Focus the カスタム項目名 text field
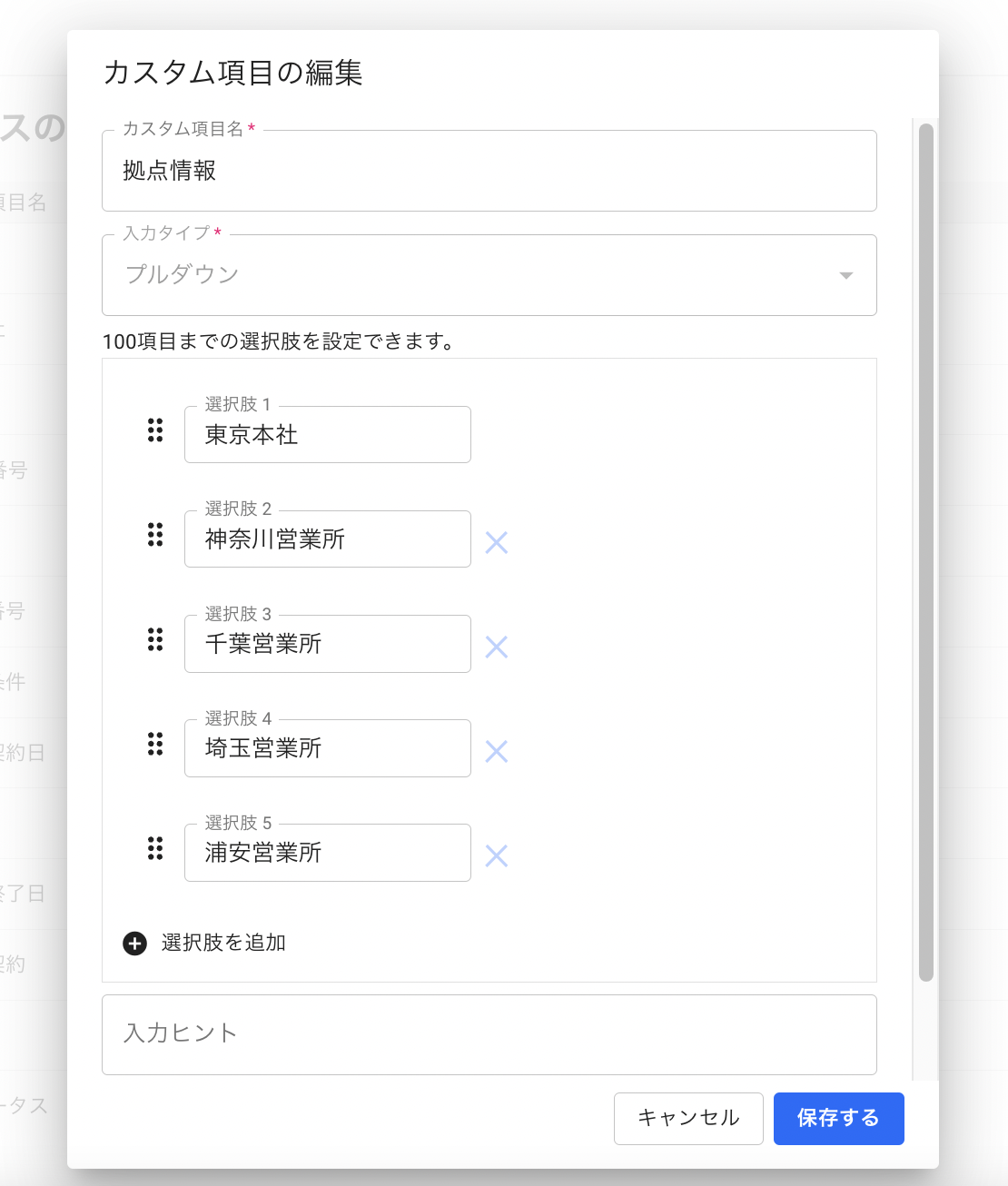 point(489,171)
